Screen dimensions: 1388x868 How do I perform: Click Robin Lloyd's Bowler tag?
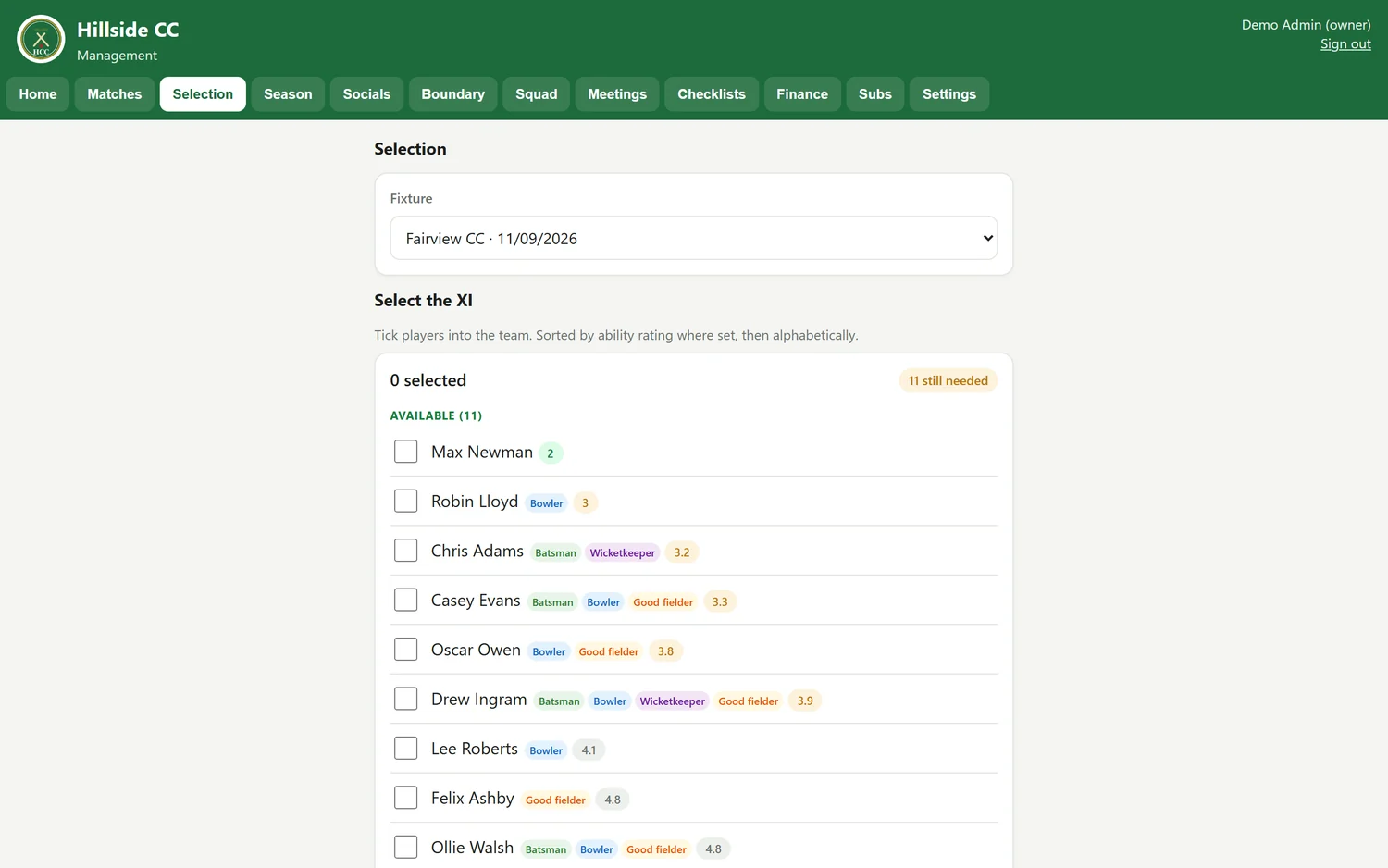[547, 503]
